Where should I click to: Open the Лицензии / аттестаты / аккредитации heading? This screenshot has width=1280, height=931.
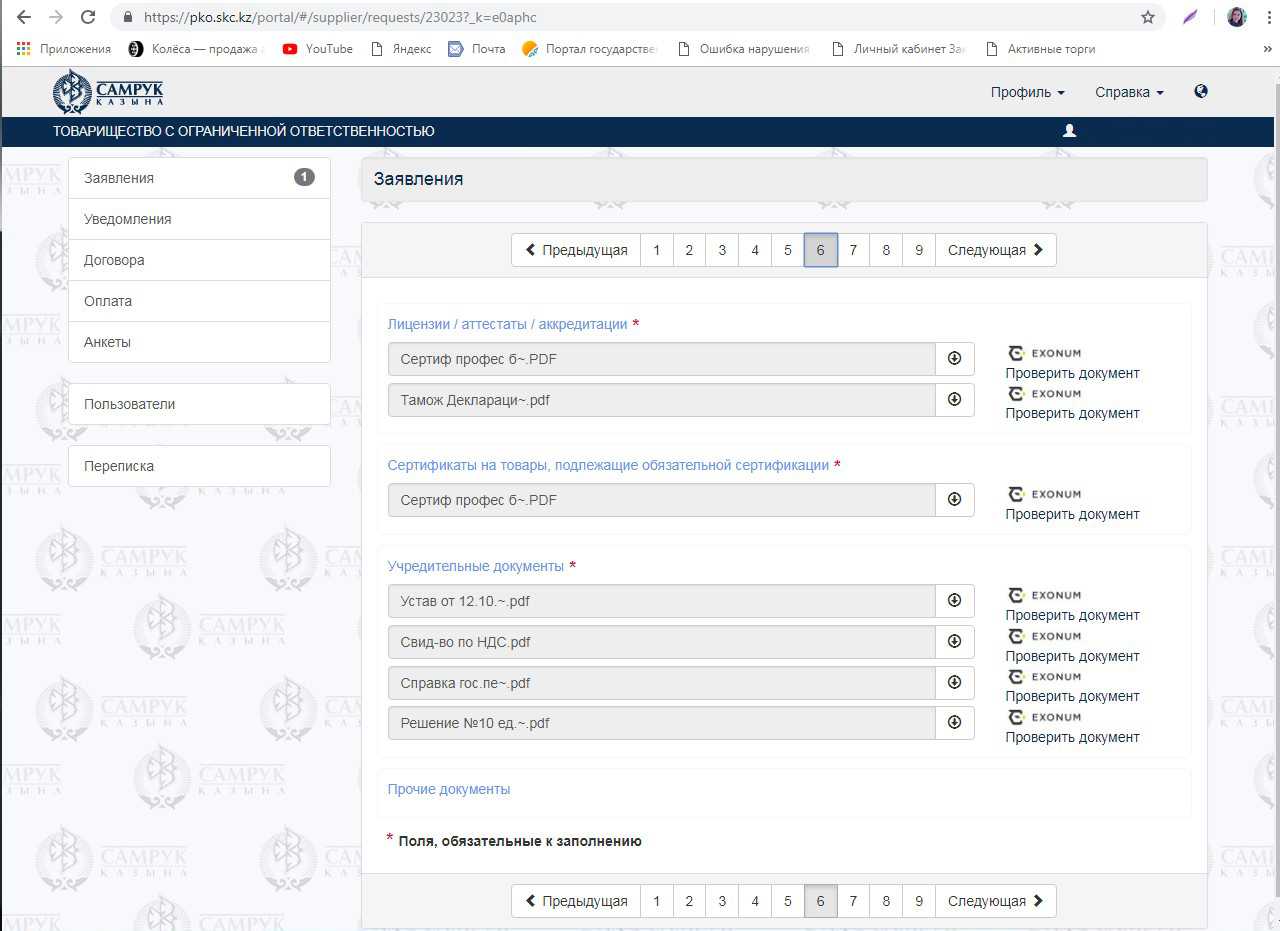click(x=507, y=324)
